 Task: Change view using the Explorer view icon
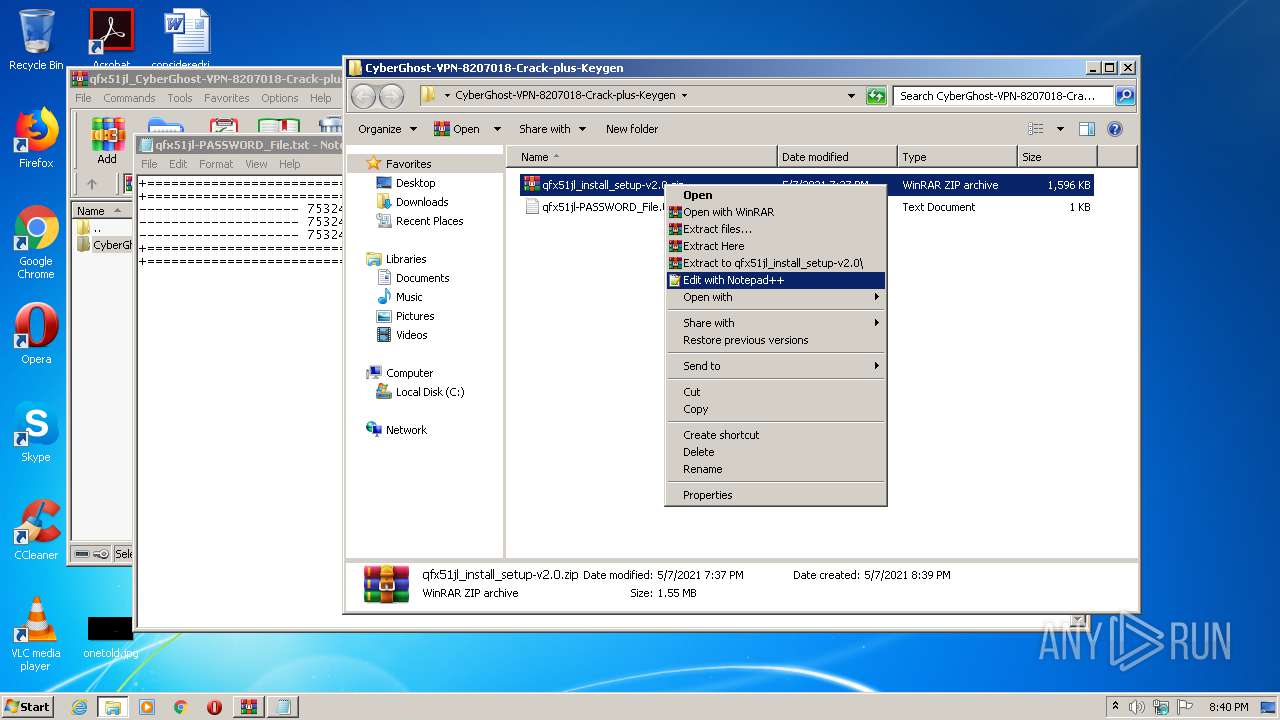click(1036, 129)
